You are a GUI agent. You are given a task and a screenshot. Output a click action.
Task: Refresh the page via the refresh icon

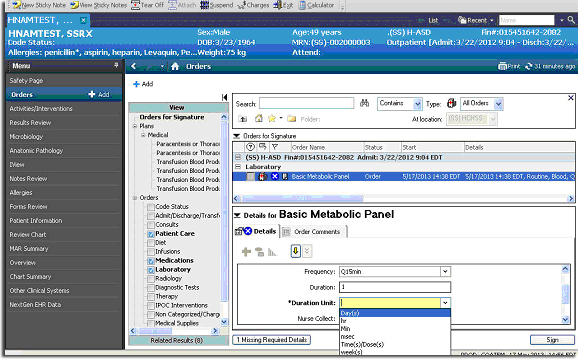[529, 66]
